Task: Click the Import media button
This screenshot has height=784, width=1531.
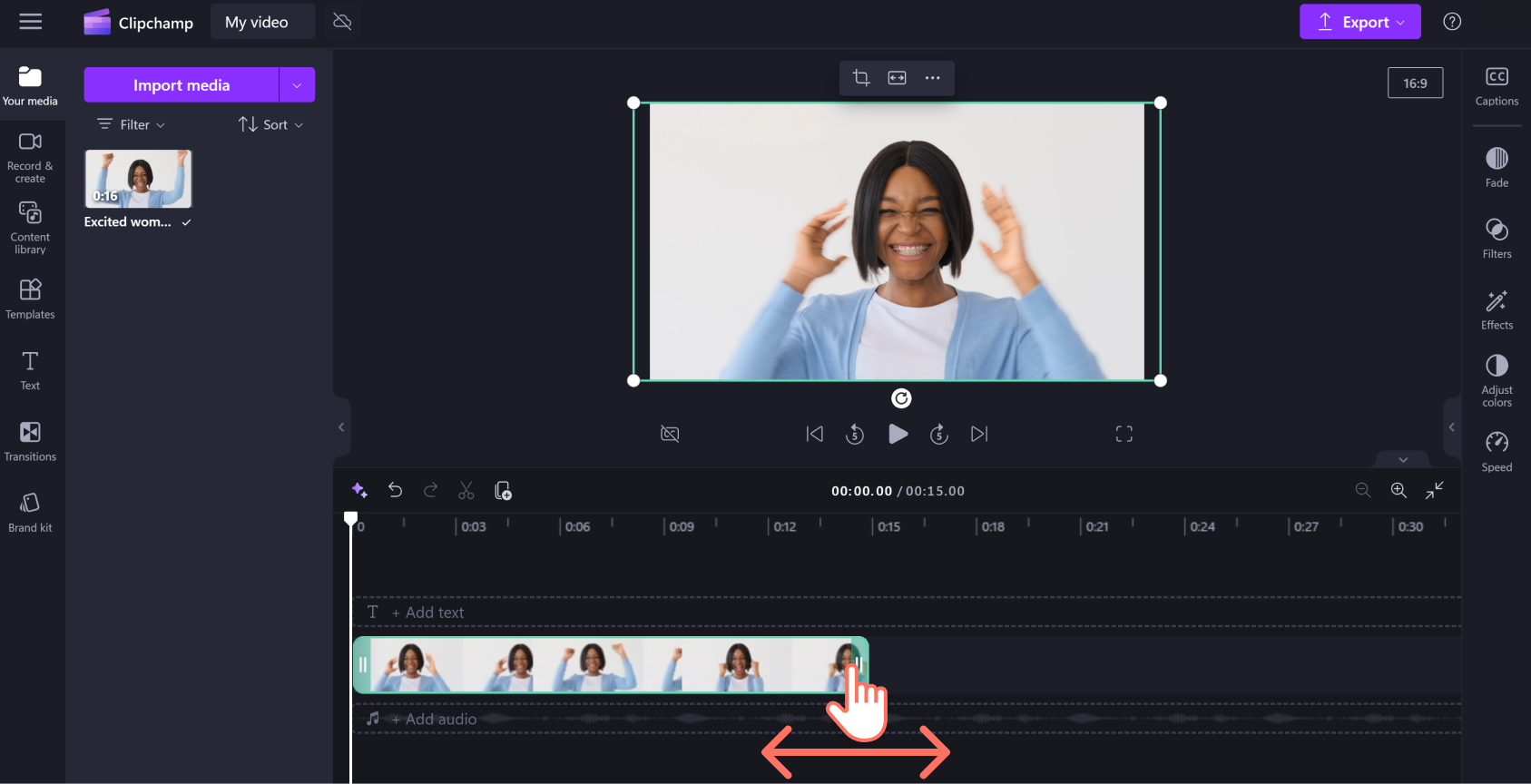Action: click(182, 84)
